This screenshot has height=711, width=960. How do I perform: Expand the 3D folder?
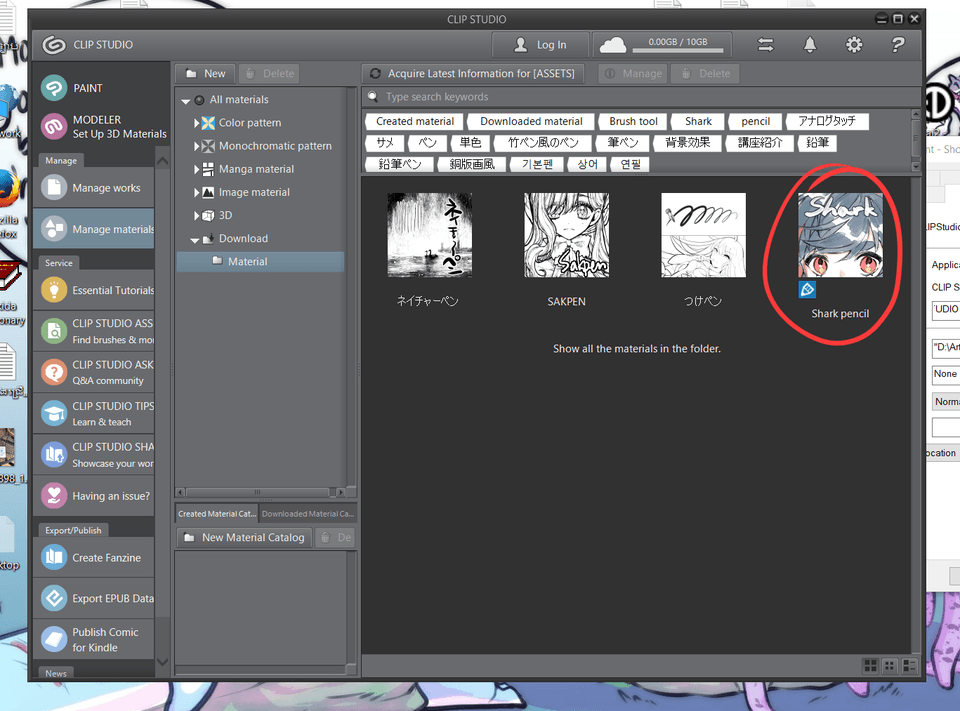pos(197,216)
